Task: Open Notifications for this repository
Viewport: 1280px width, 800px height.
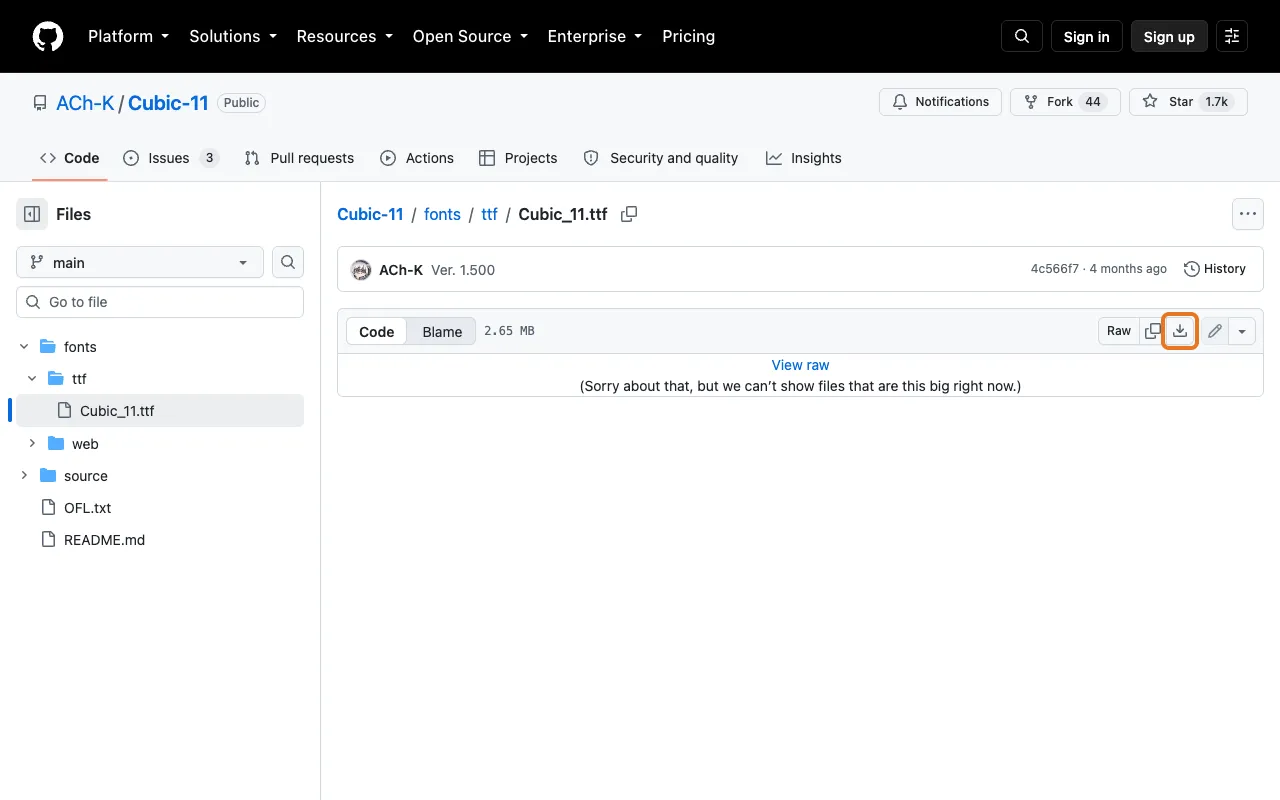Action: click(x=940, y=102)
